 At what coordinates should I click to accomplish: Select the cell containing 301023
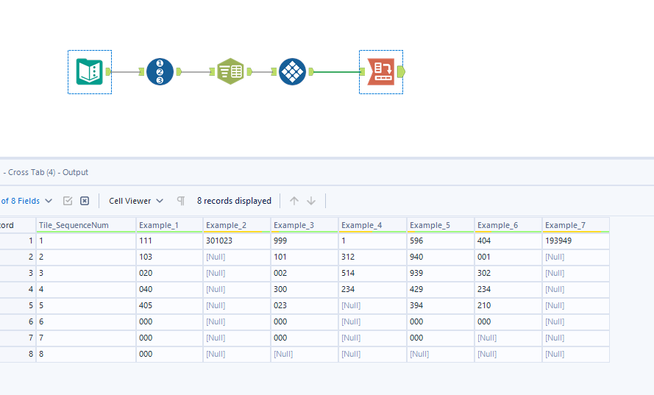click(x=236, y=241)
